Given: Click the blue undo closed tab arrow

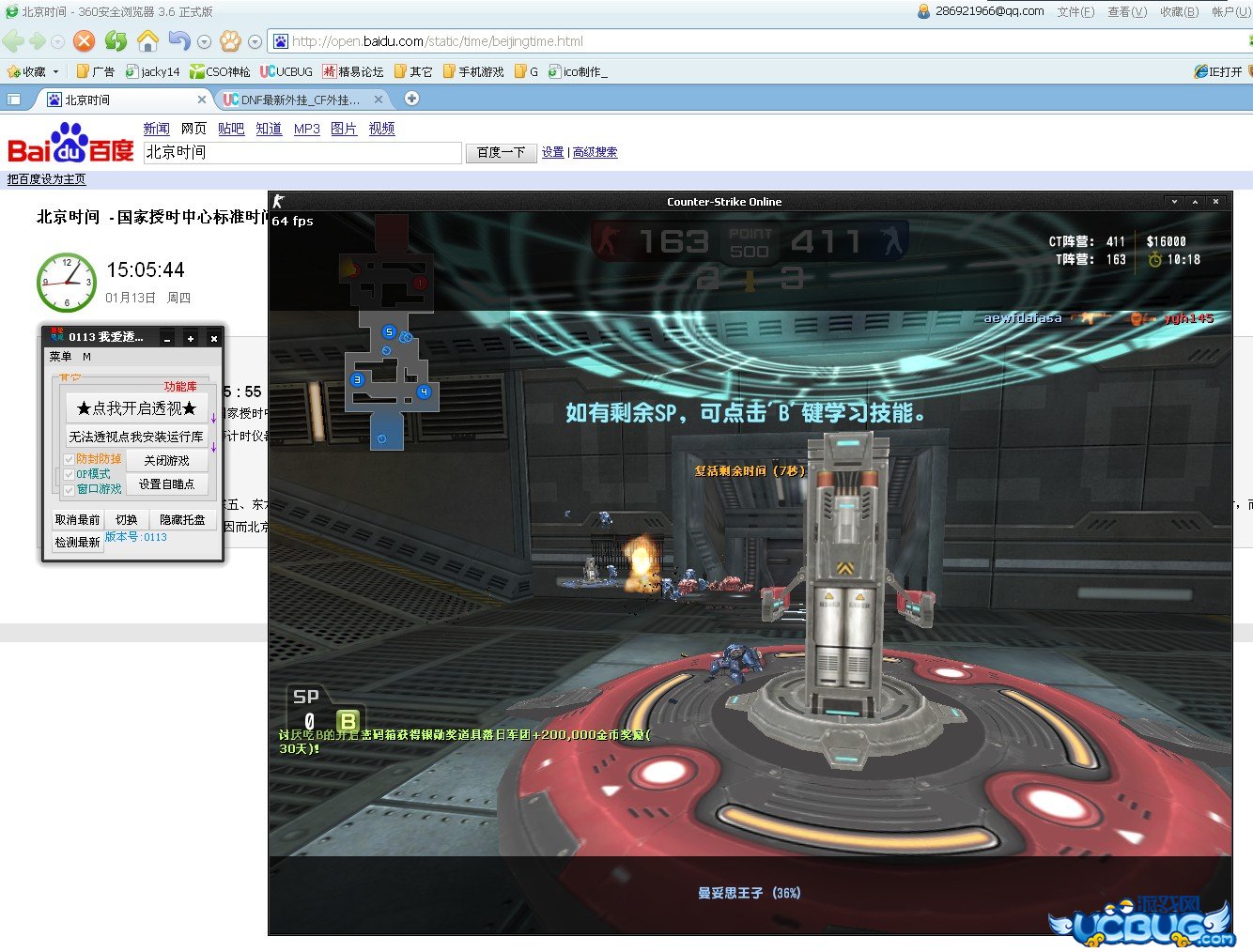Looking at the screenshot, I should (178, 40).
